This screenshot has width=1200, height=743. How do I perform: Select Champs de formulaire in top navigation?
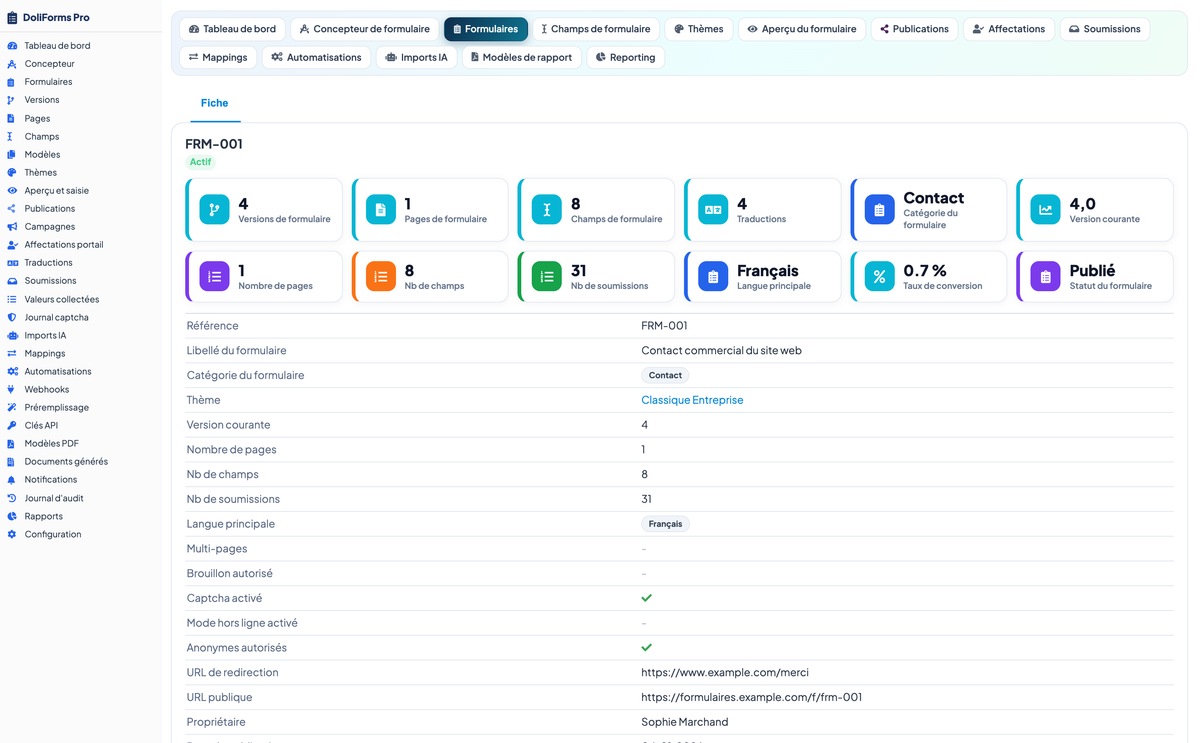point(596,29)
